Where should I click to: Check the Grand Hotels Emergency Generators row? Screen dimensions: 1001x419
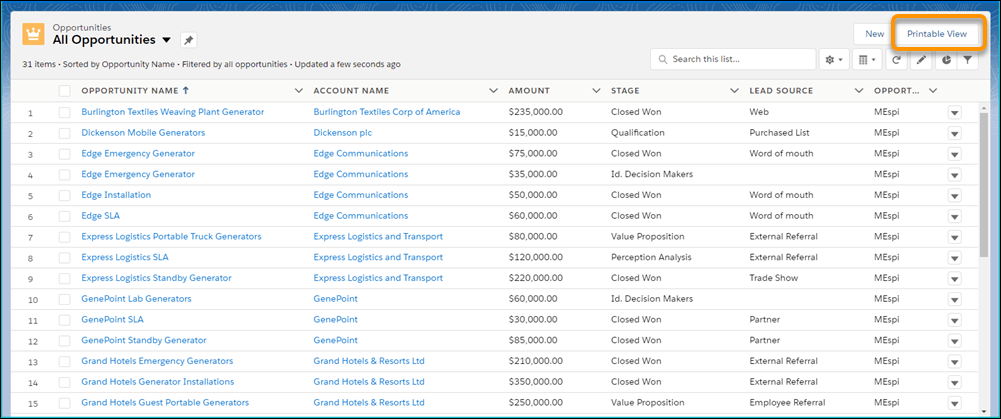[x=64, y=362]
